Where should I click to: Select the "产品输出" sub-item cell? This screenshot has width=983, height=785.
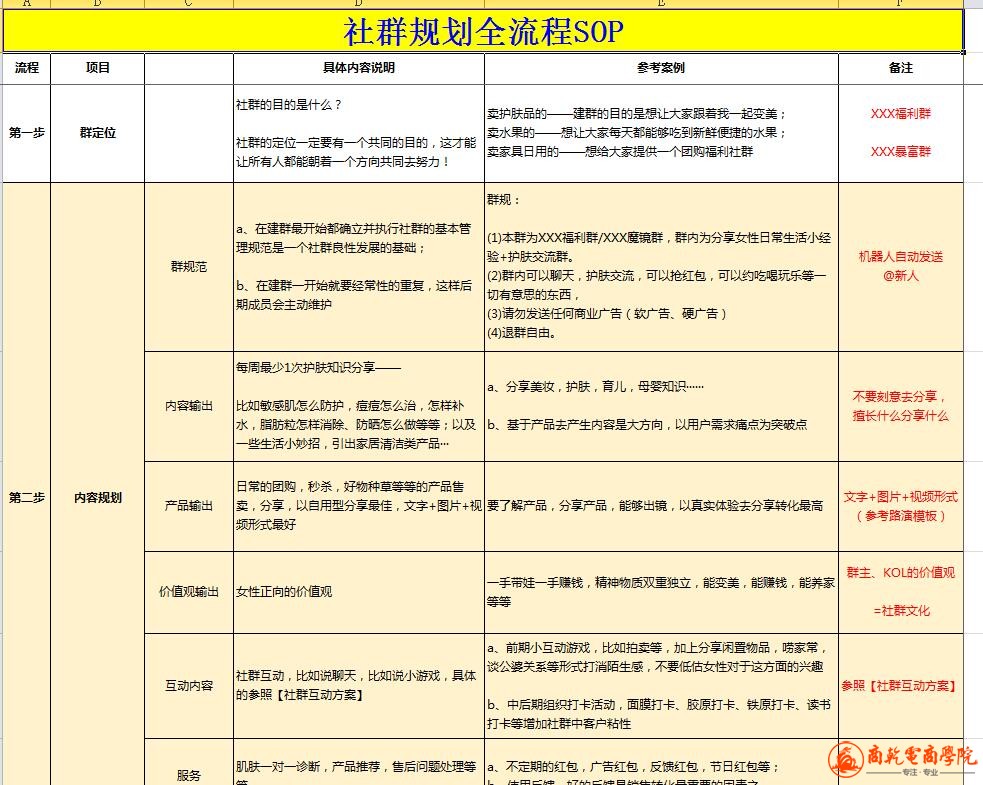click(189, 506)
